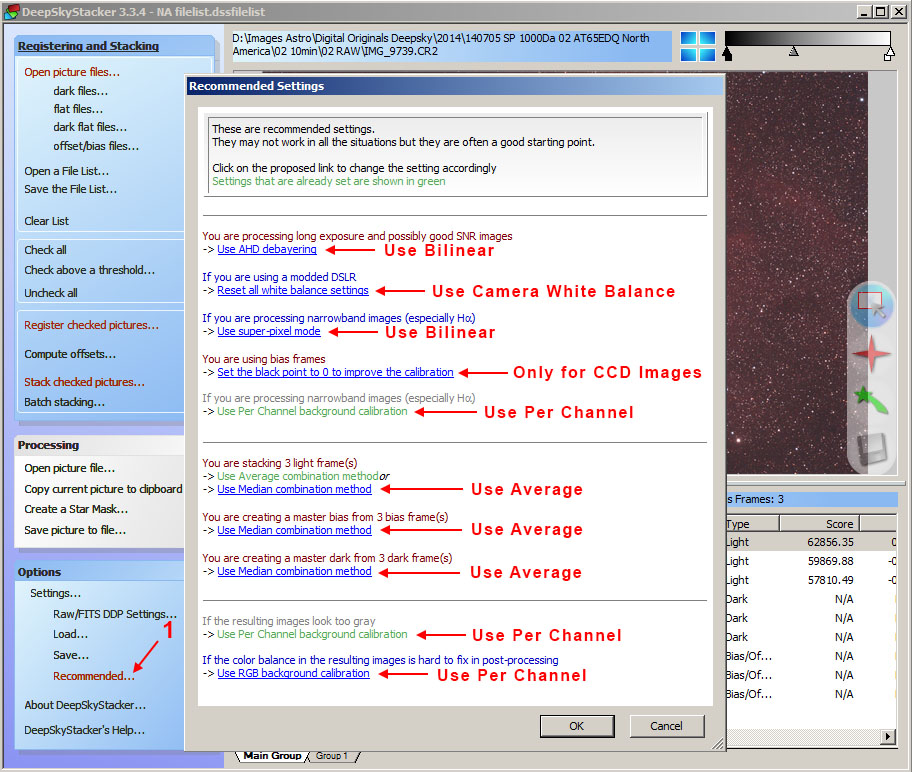Click the white point slider marker
The width and height of the screenshot is (912, 772).
889,54
